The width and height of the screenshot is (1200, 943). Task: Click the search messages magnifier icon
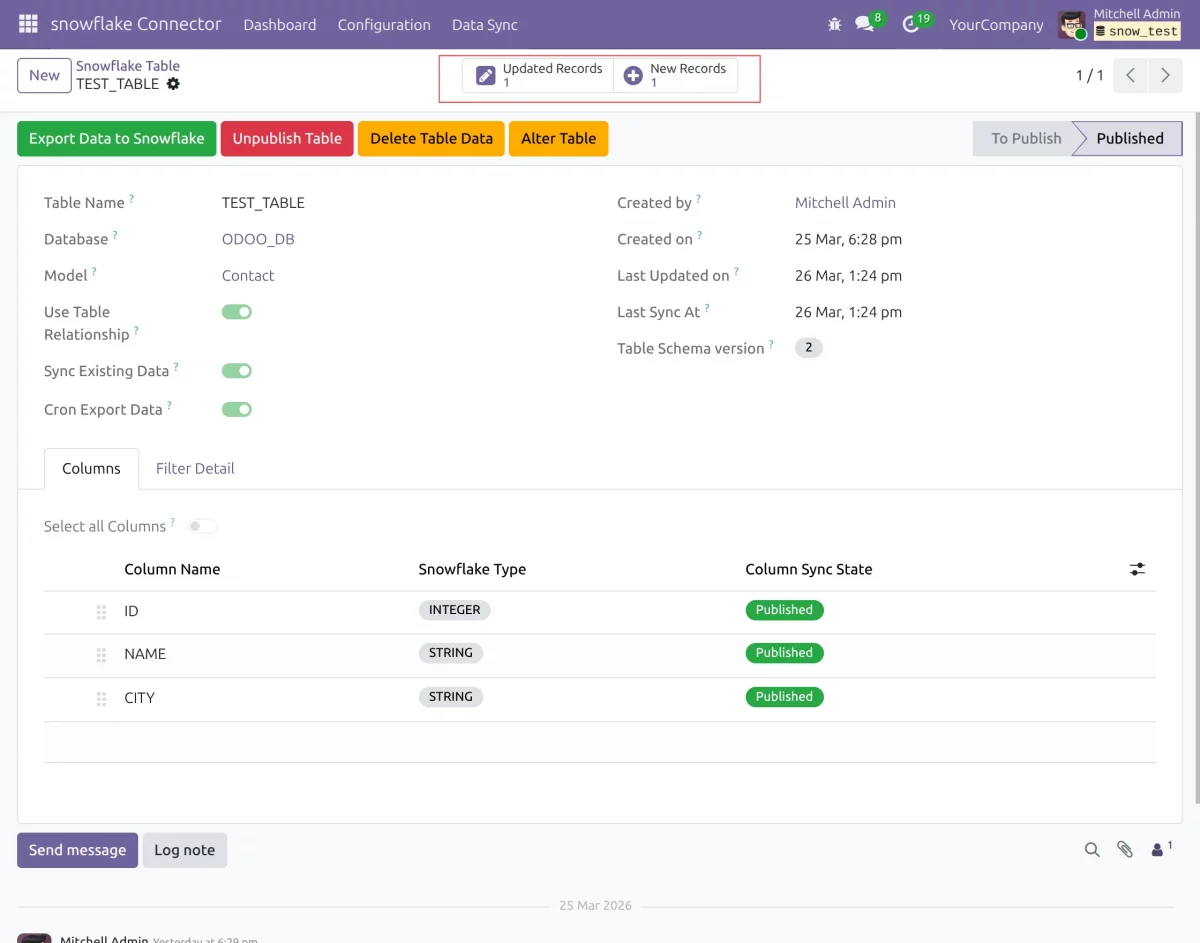pos(1092,849)
